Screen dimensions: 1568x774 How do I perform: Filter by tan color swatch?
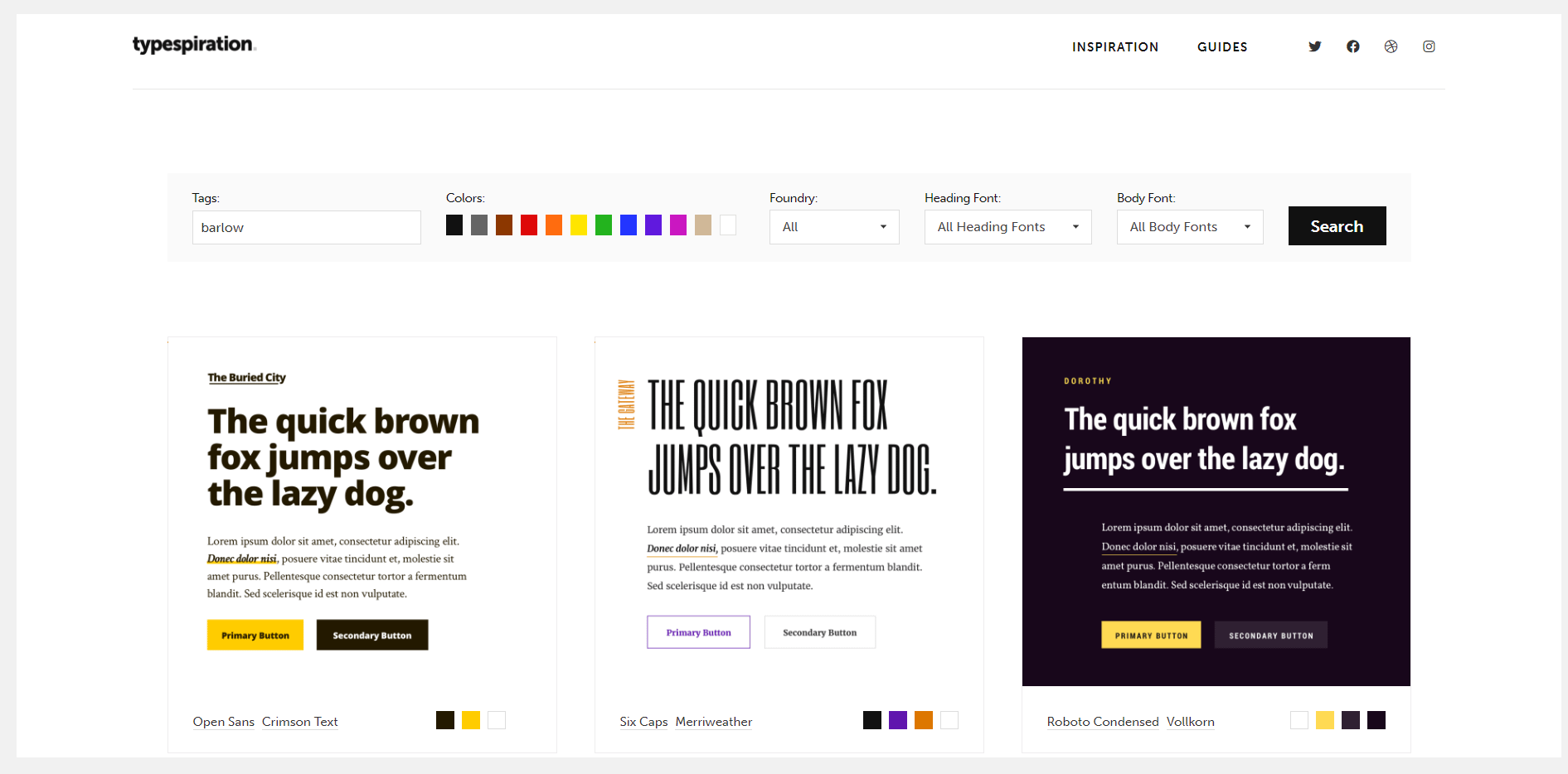(x=703, y=225)
